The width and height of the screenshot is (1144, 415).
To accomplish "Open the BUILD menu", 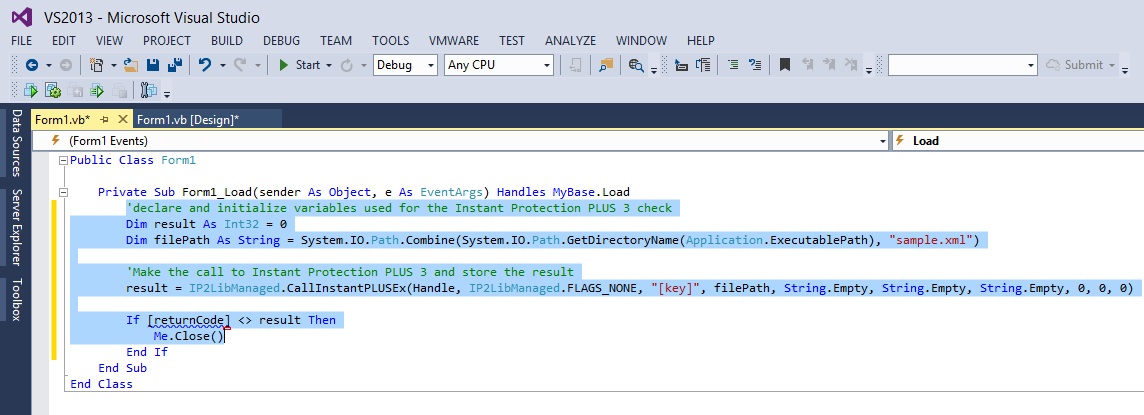I will [x=227, y=41].
